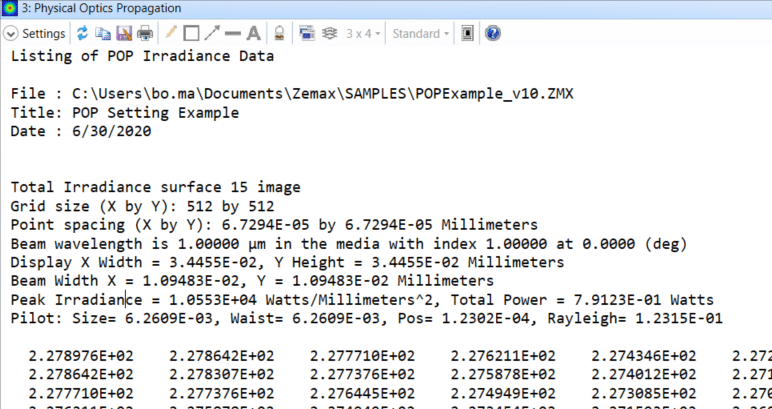The width and height of the screenshot is (772, 409).
Task: Open the help icon
Action: pos(492,33)
